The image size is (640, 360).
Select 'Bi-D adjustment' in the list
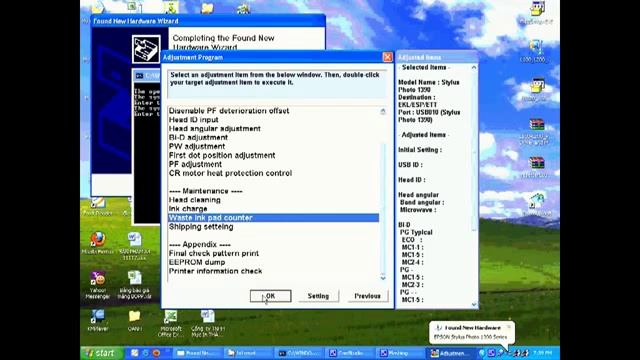coord(198,138)
